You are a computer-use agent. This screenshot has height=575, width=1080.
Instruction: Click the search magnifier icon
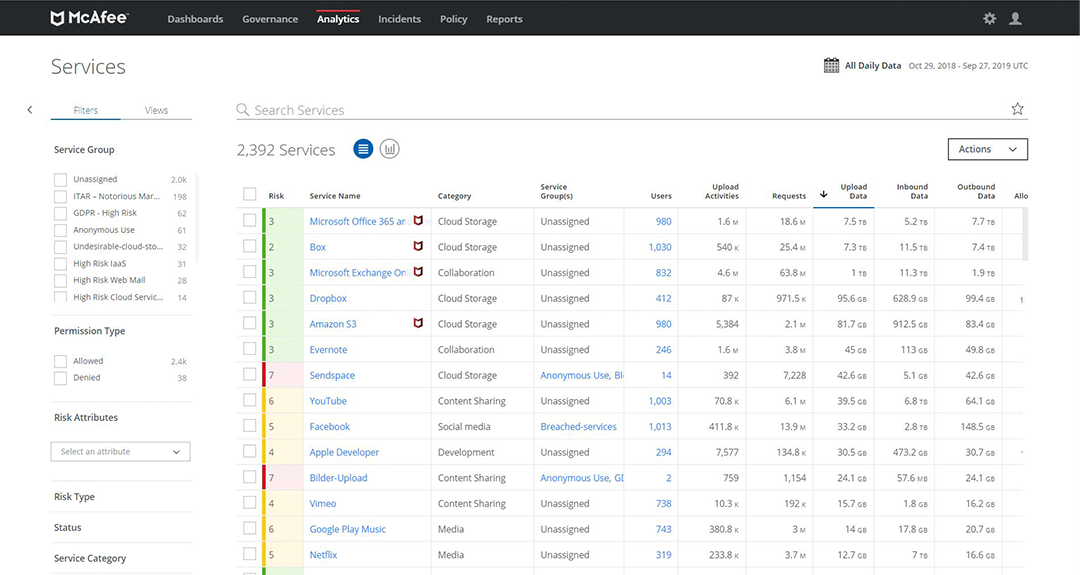click(242, 109)
